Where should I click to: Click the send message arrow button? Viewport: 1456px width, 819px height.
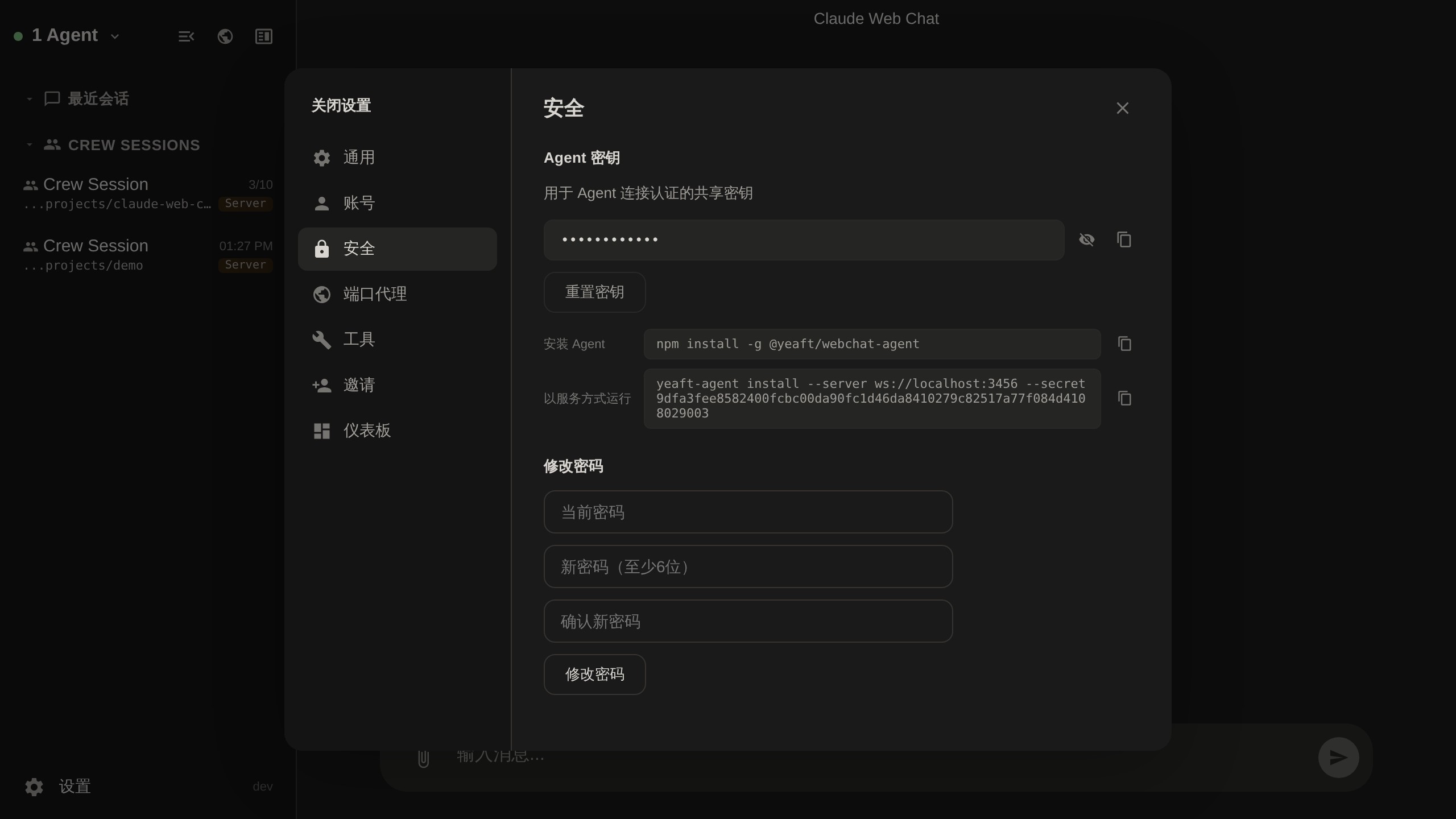pyautogui.click(x=1338, y=758)
